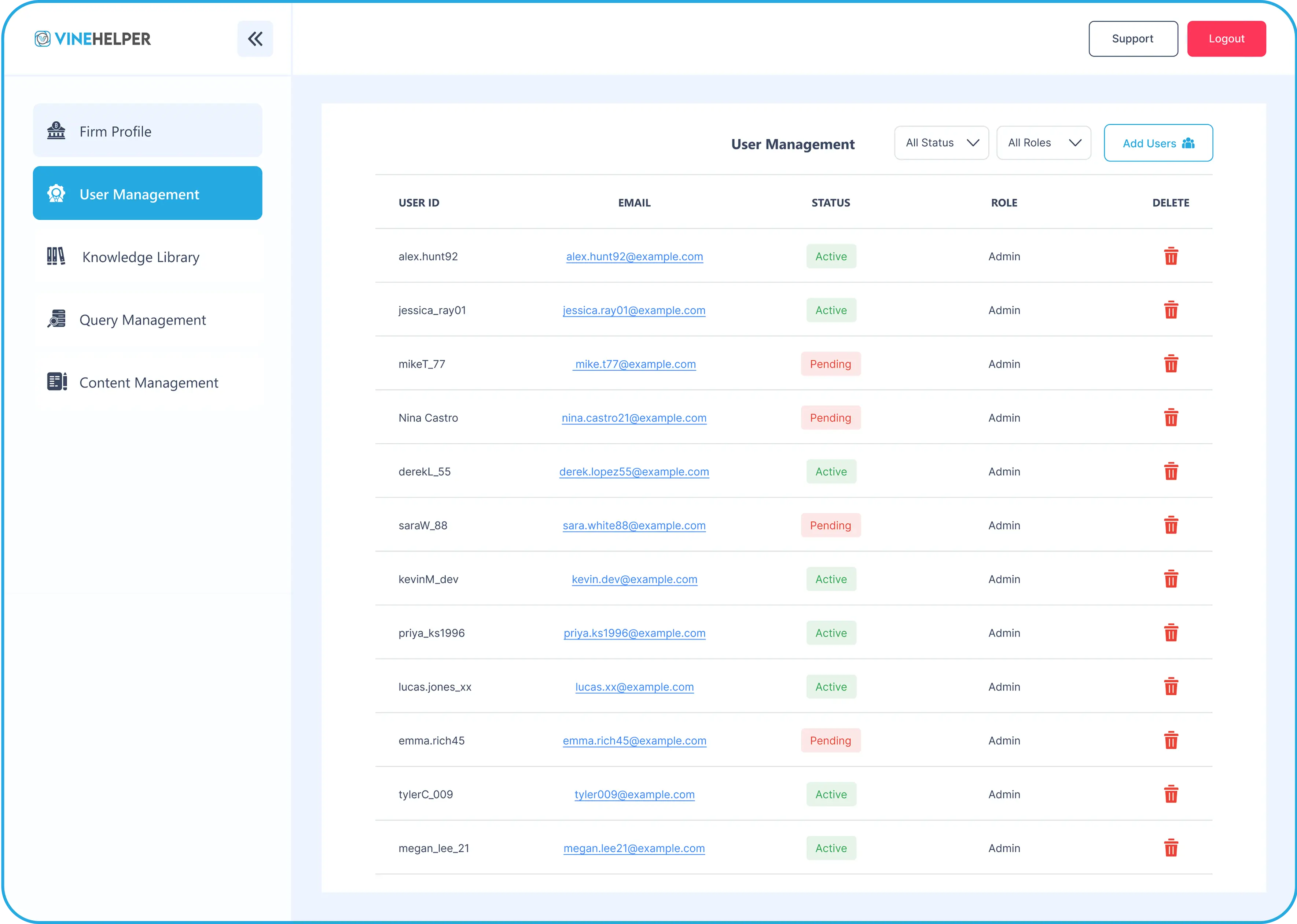Viewport: 1297px width, 924px height.
Task: Open email link tyler009@example.com
Action: coord(634,794)
